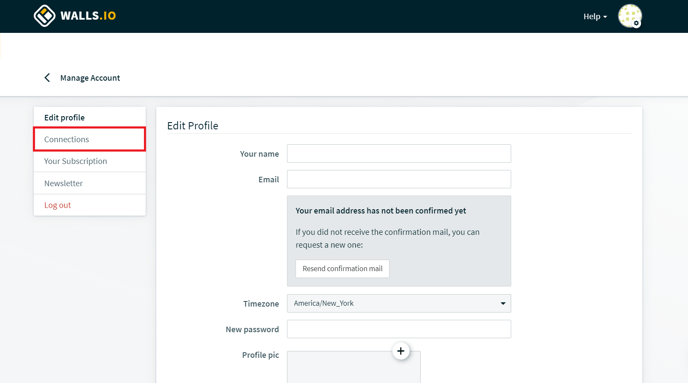Screen dimensions: 688x383
Task: Open the Help dropdown menu
Action: point(595,17)
